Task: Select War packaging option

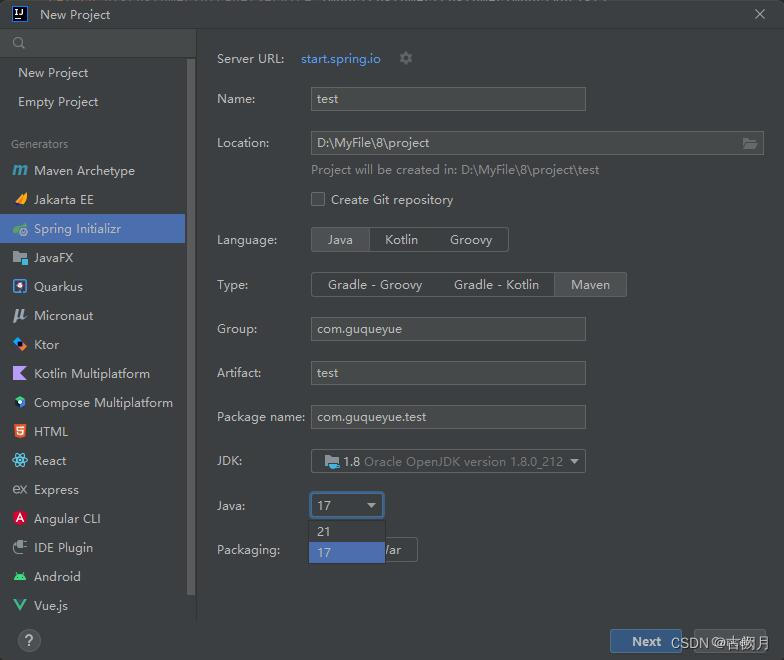Action: [x=400, y=550]
